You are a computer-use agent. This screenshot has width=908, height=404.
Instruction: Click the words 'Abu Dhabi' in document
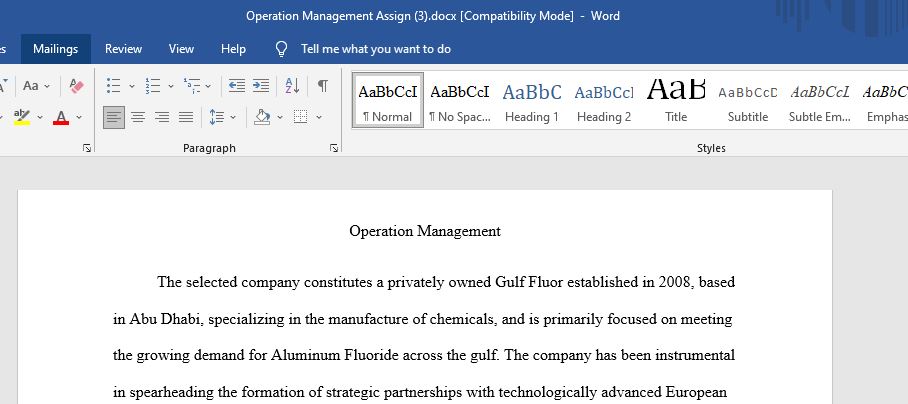click(x=166, y=319)
